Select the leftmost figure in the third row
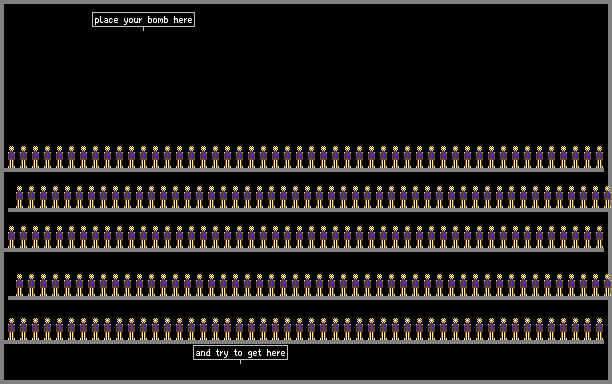Image resolution: width=612 pixels, height=384 pixels. pyautogui.click(x=11, y=237)
